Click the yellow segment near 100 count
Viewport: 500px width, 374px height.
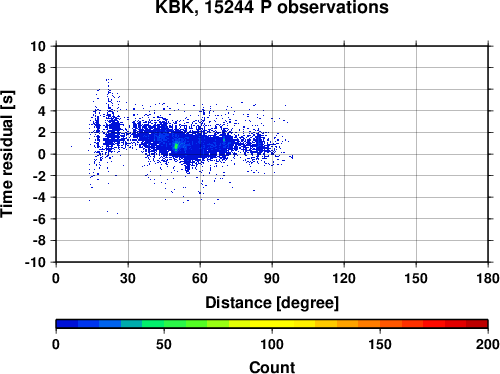click(x=272, y=324)
